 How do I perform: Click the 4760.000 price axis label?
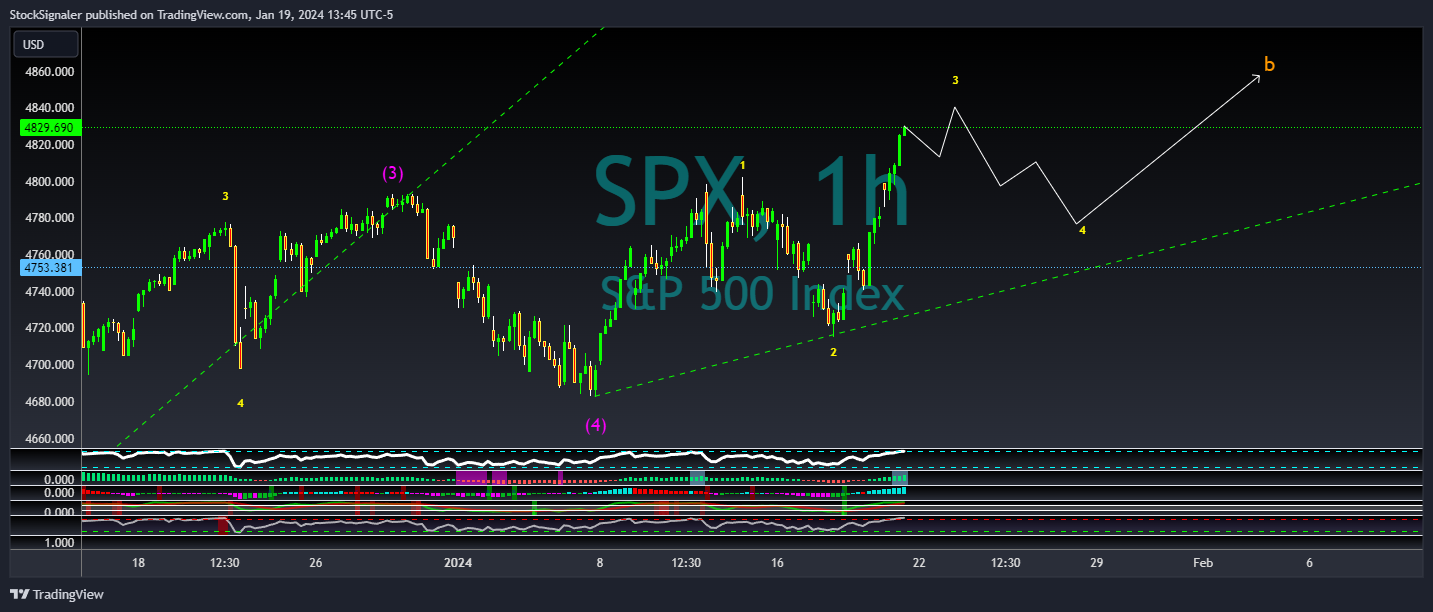(49, 254)
